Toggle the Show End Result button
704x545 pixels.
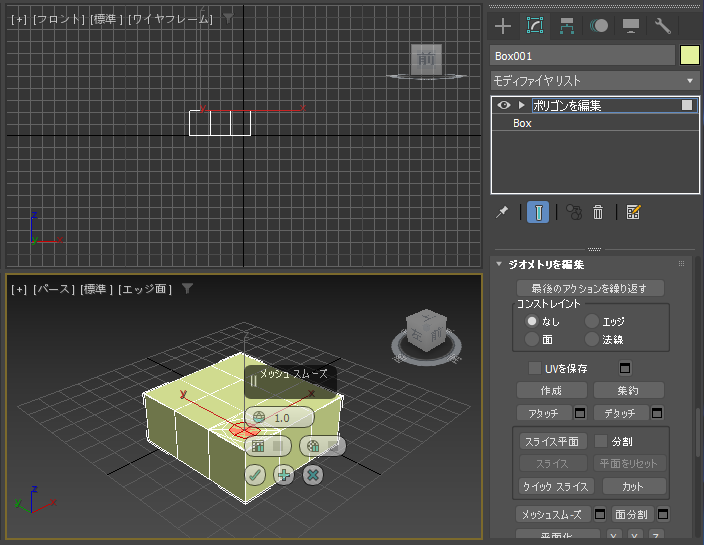pyautogui.click(x=538, y=212)
